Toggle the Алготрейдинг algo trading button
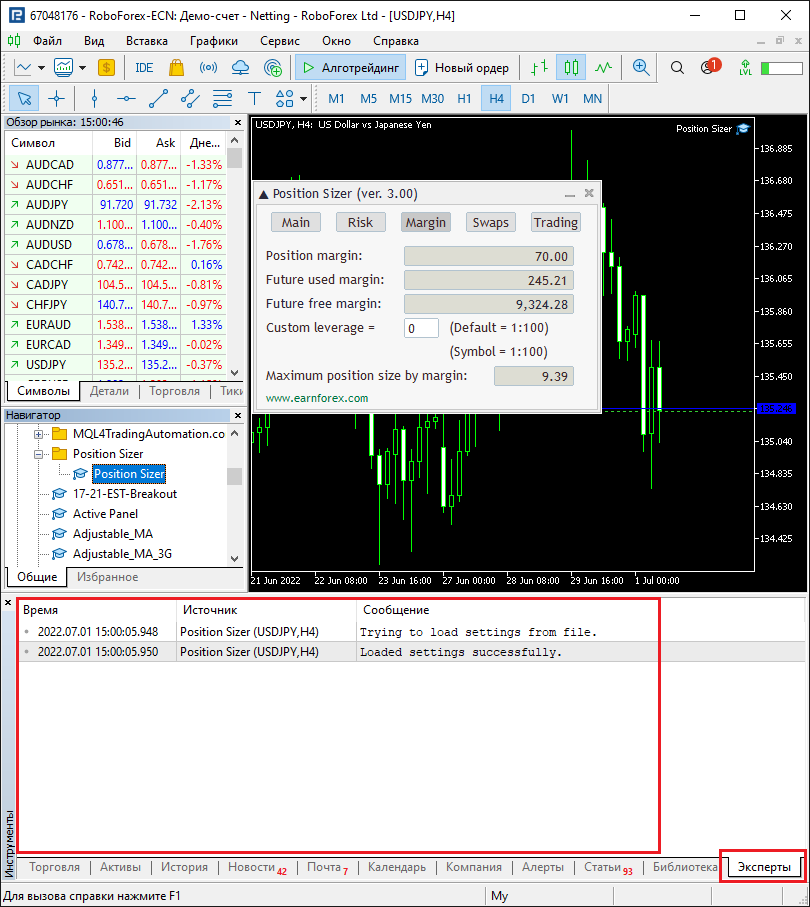 [351, 68]
